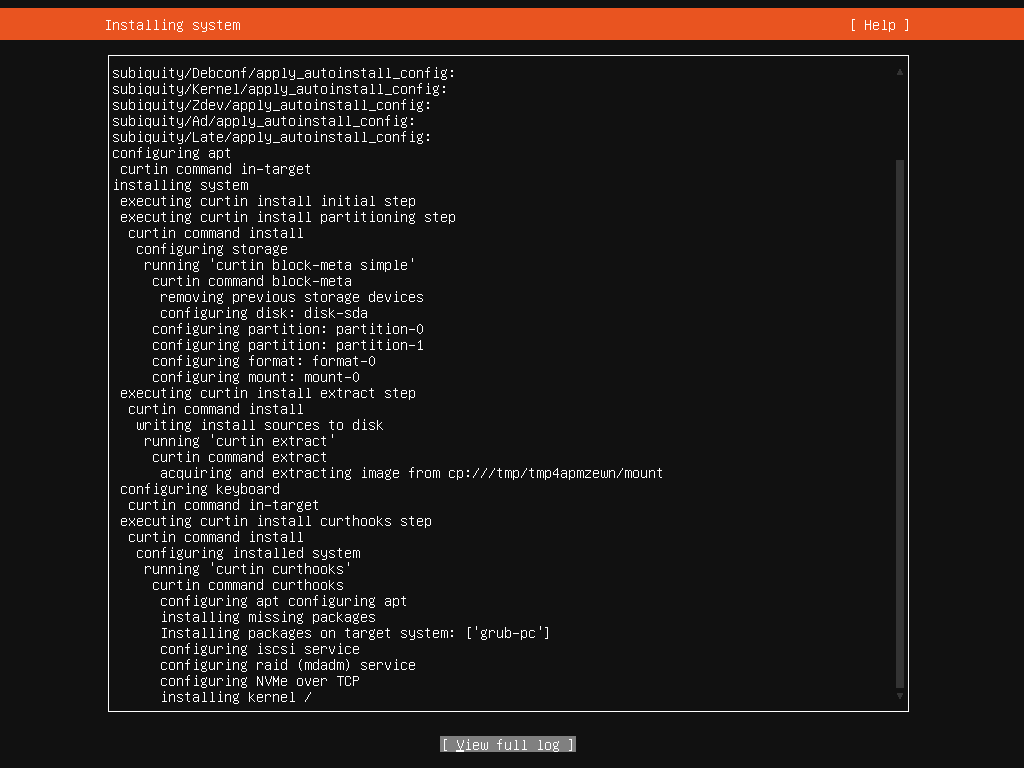This screenshot has width=1024, height=768.
Task: Select the 'removing previous storage devices' line
Action: [291, 297]
